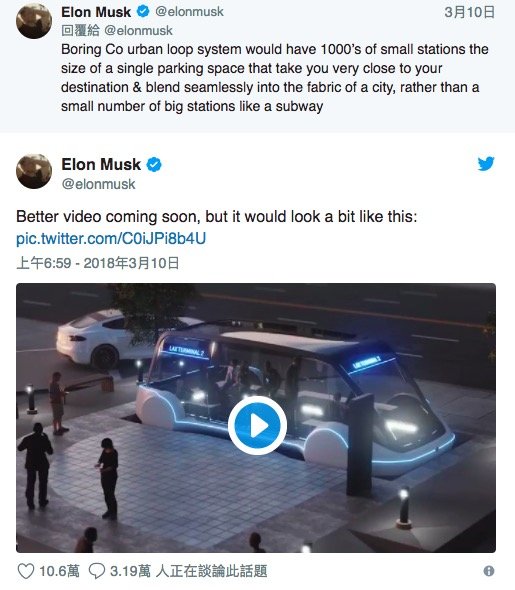Open replies via speech bubble icon

[x=97, y=571]
